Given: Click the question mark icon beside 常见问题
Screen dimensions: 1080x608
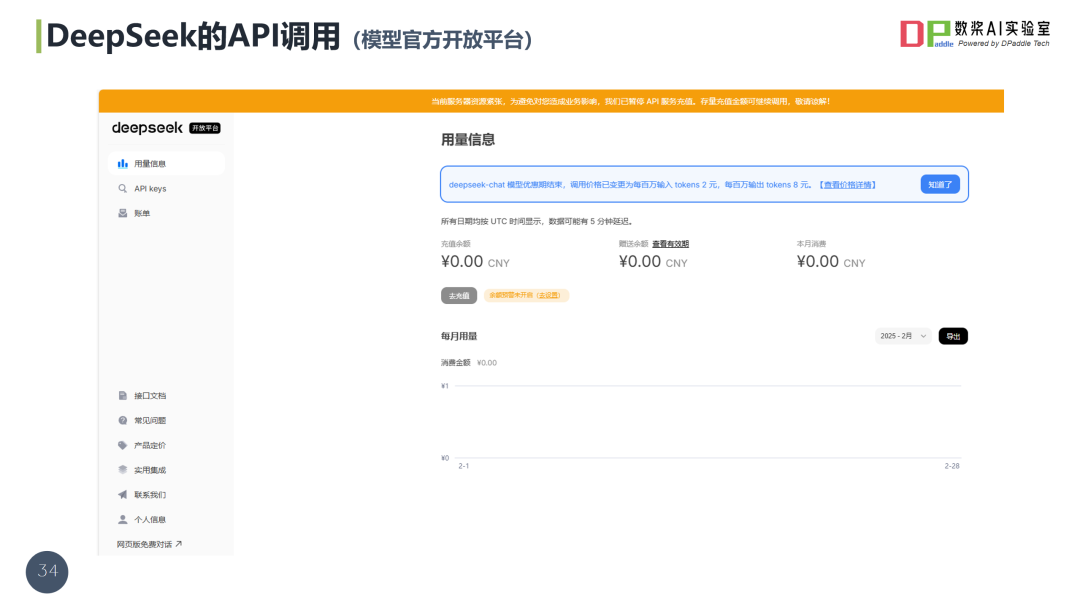Looking at the screenshot, I should (123, 421).
